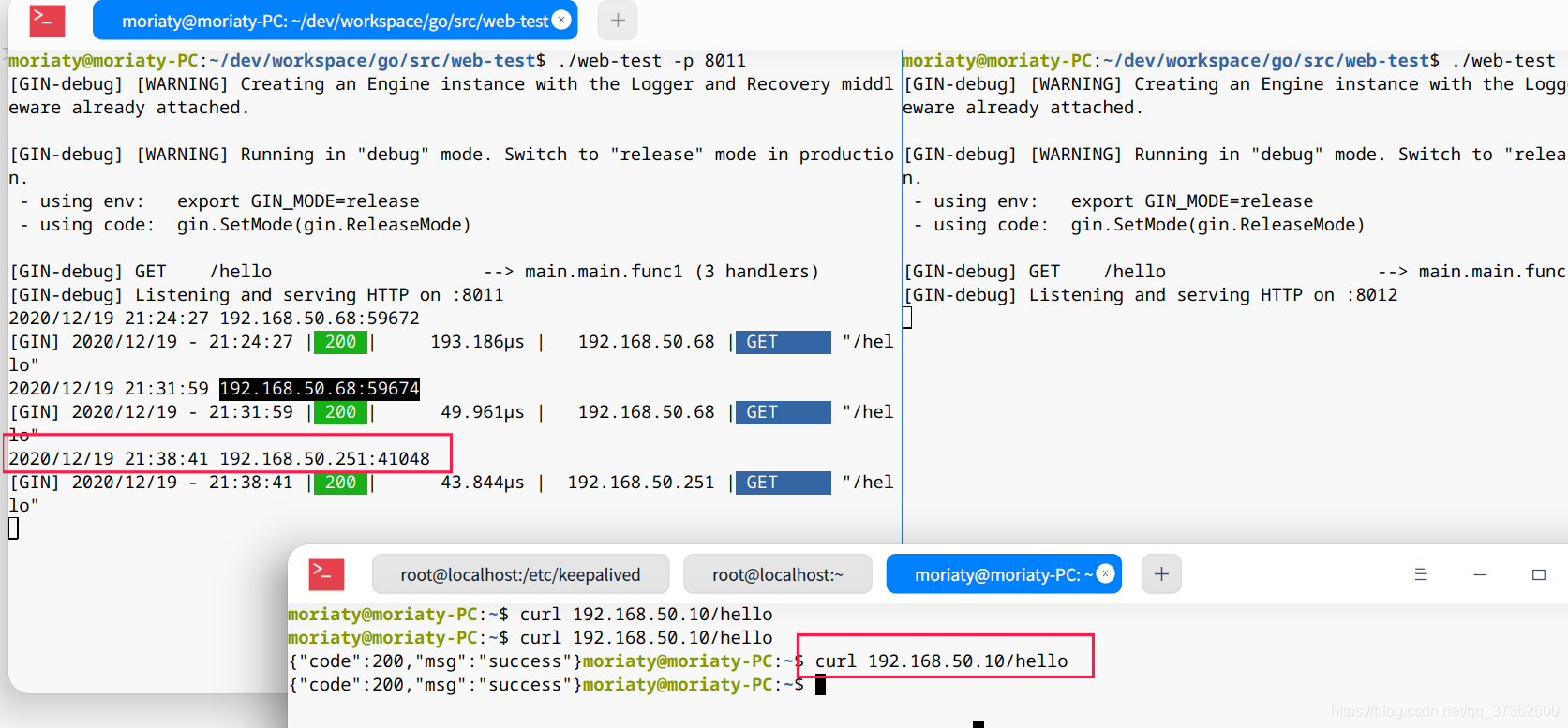Click the terminal app icon in the front window
This screenshot has width=1568, height=728.
pos(326,574)
